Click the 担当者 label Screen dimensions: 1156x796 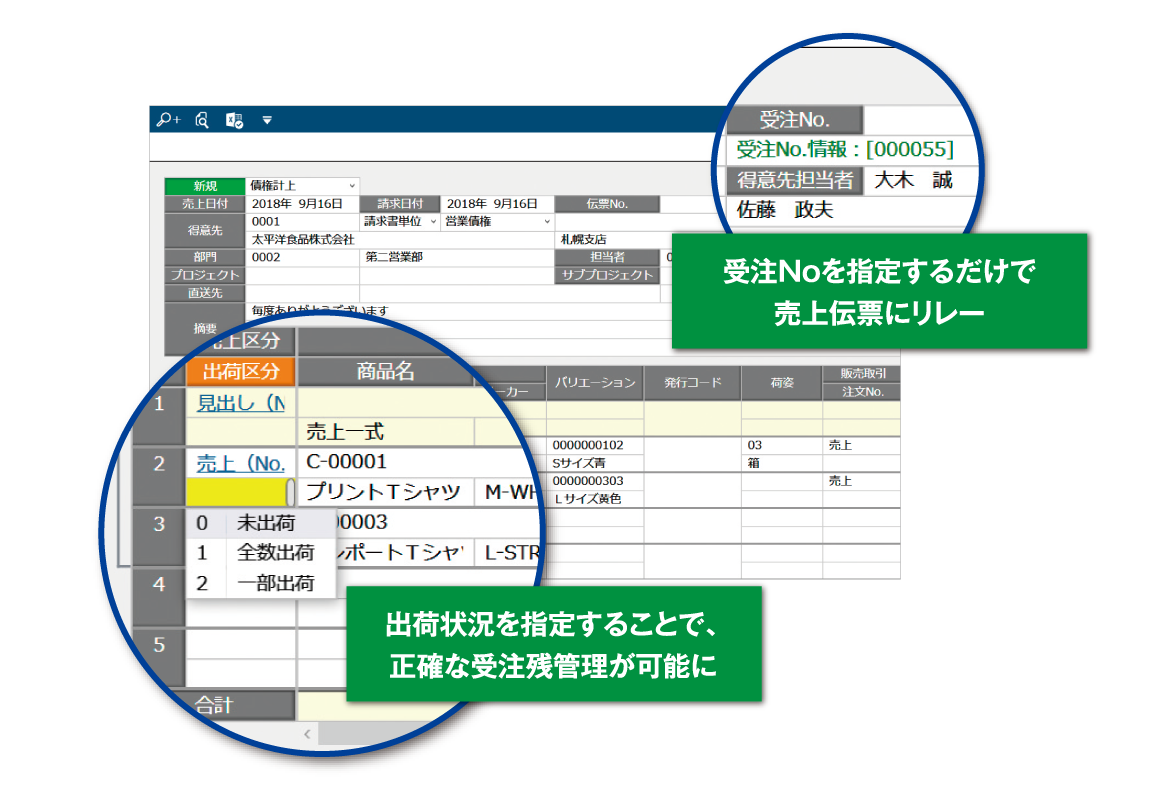(607, 257)
